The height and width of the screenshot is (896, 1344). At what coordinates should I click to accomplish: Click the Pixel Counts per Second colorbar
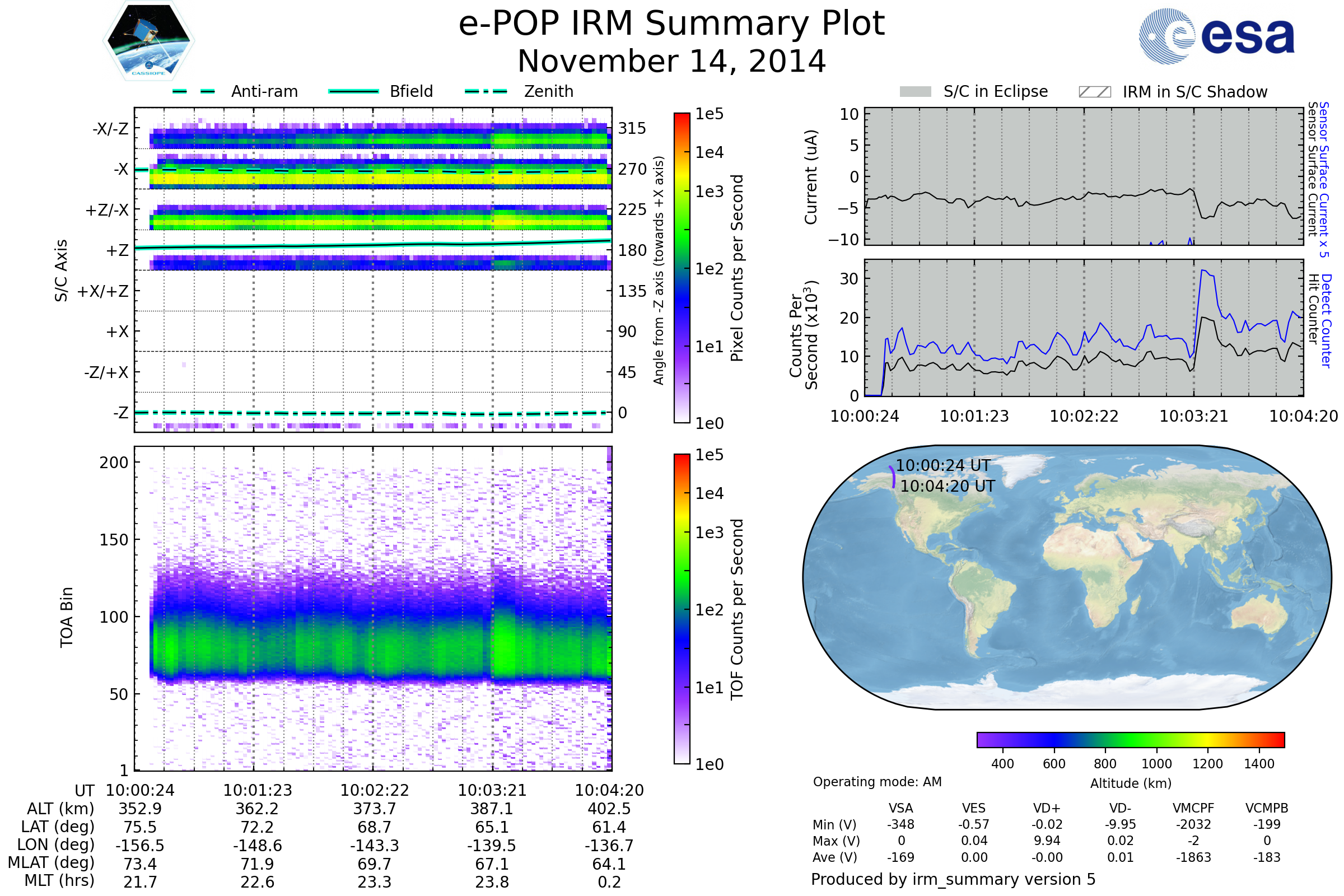pyautogui.click(x=682, y=268)
